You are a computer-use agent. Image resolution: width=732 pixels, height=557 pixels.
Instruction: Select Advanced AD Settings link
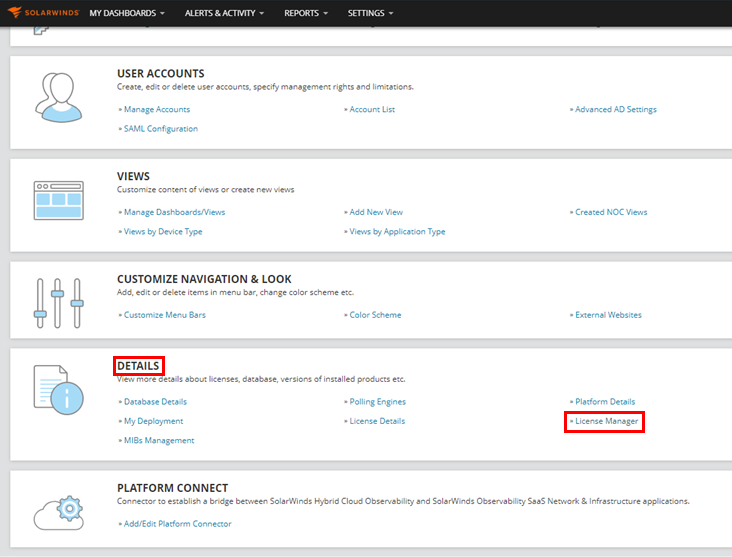[x=615, y=110]
